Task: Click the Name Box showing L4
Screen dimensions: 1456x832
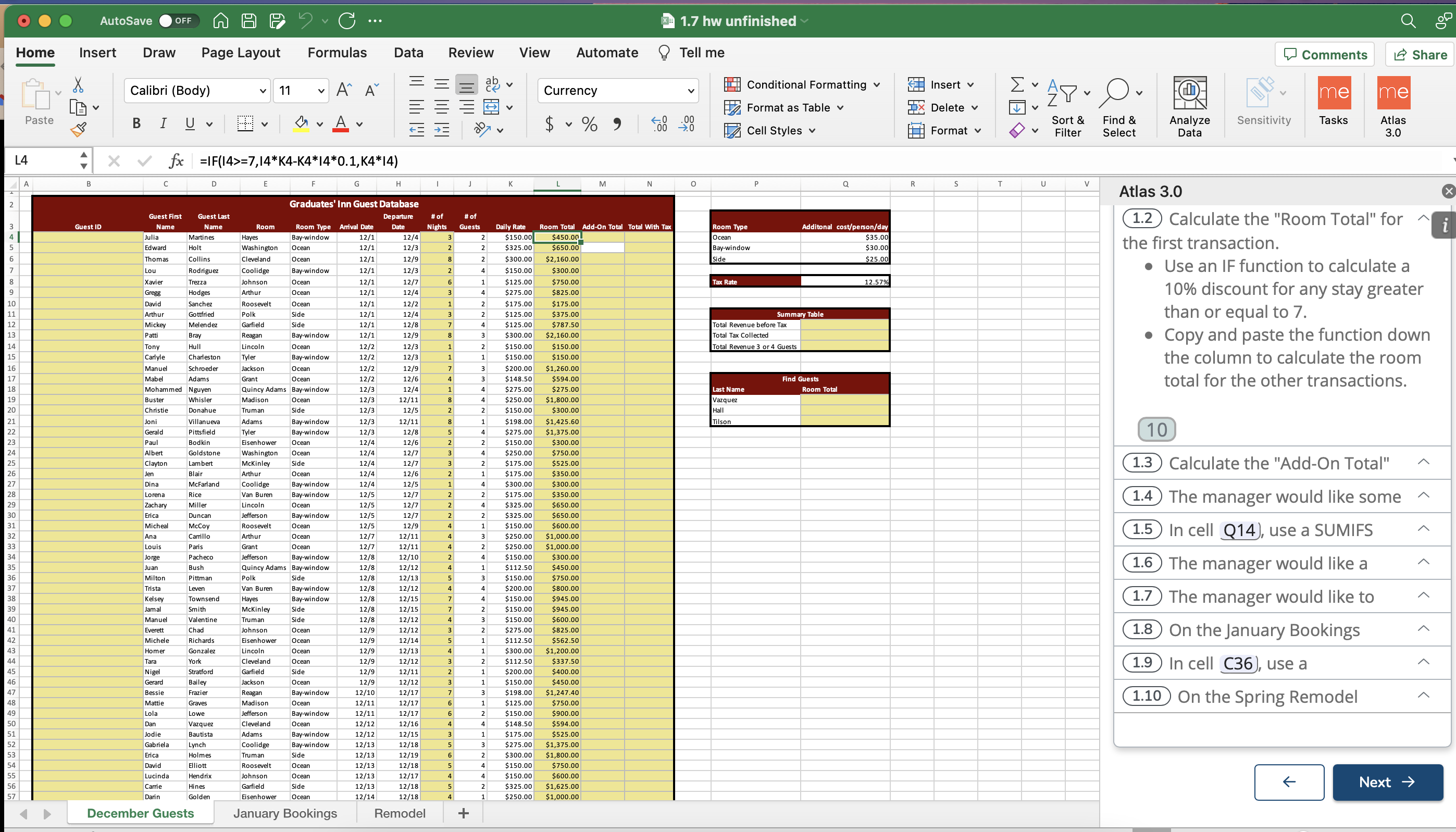Action: (40, 160)
